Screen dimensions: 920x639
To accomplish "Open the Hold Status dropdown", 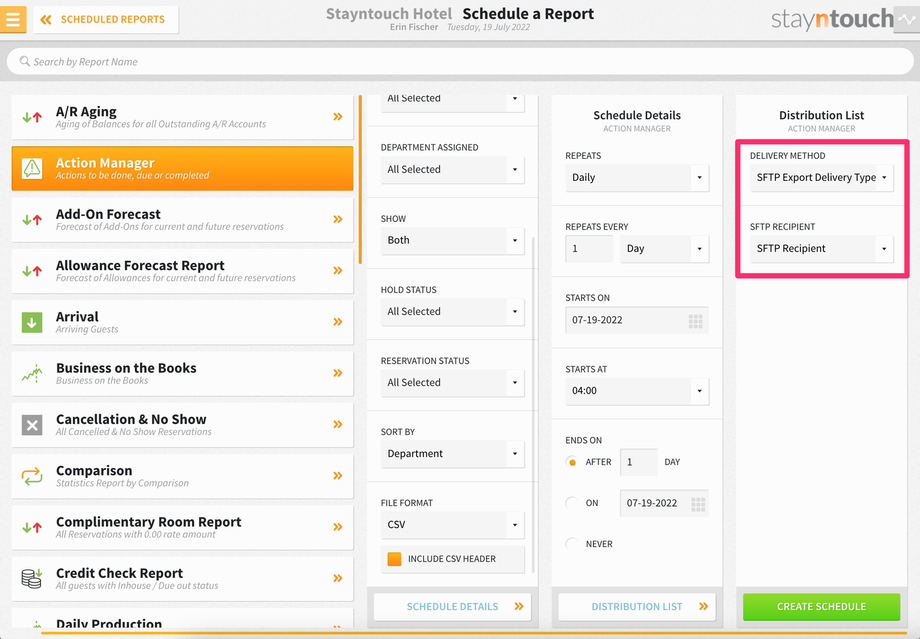I will tap(452, 312).
